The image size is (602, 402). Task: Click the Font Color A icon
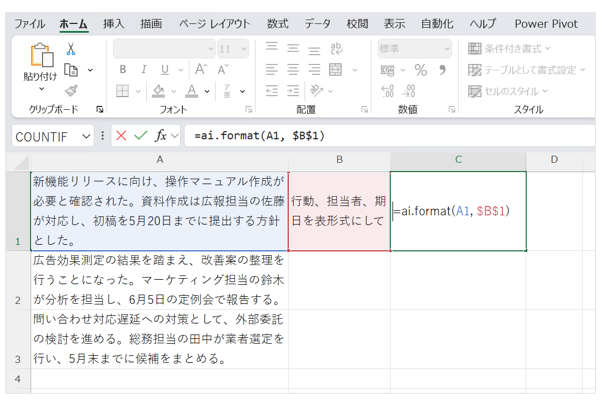pos(192,91)
